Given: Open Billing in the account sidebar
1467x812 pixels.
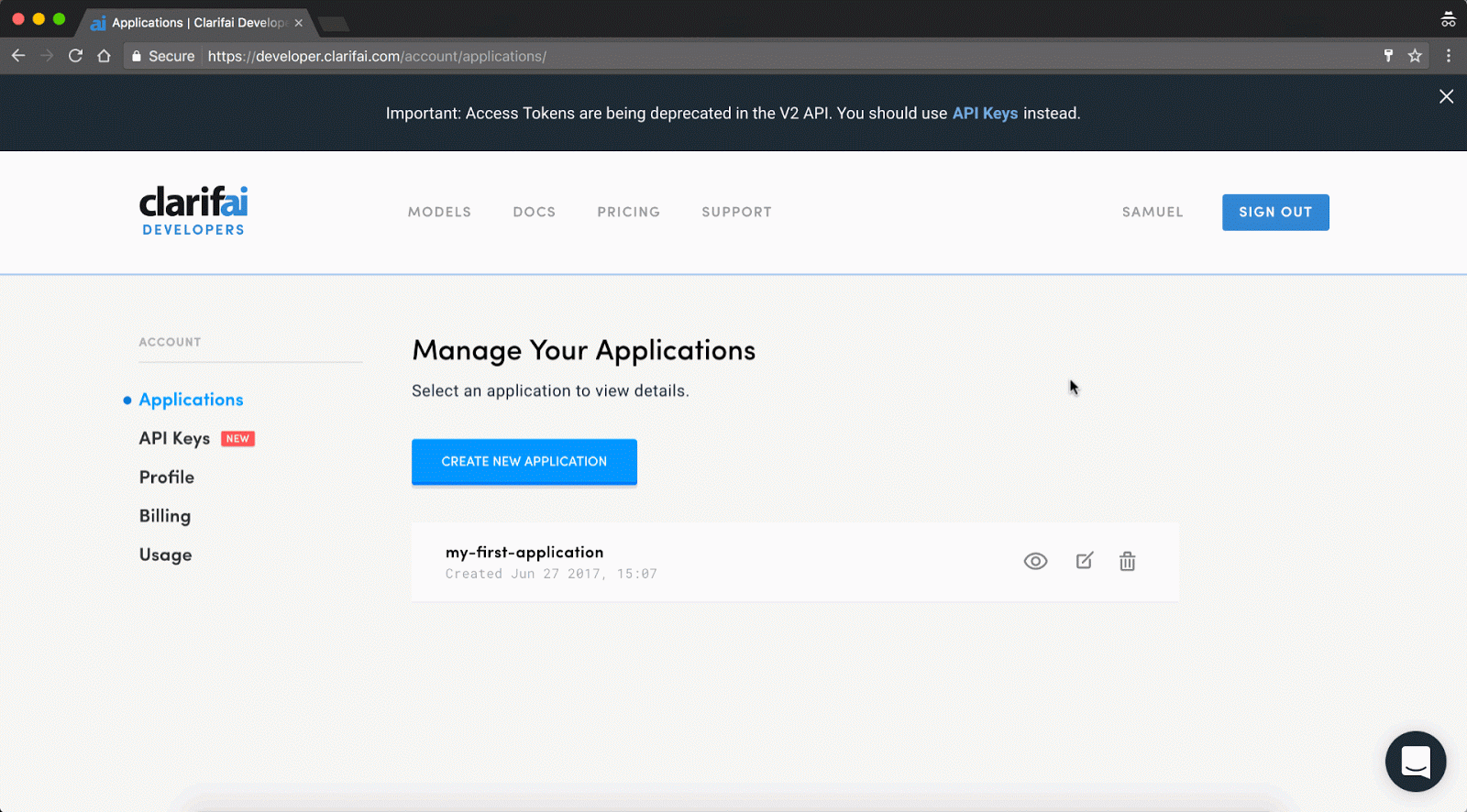Looking at the screenshot, I should coord(165,516).
